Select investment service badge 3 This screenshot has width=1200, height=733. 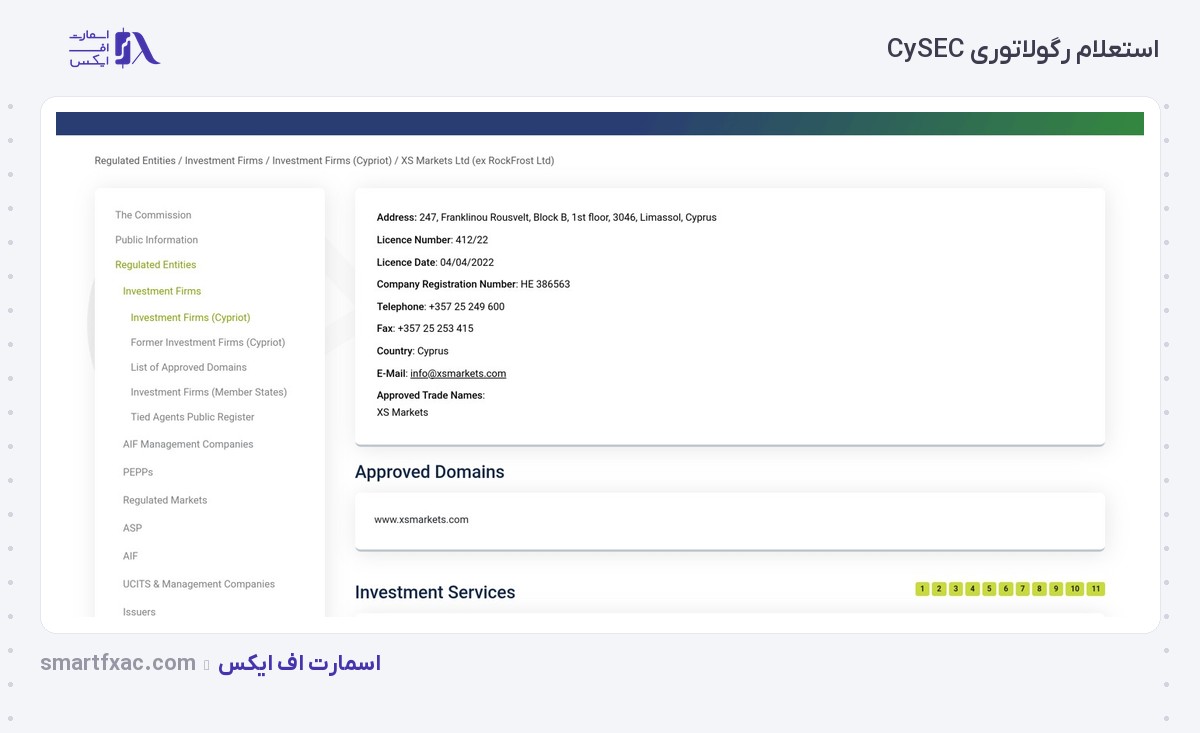click(x=956, y=589)
